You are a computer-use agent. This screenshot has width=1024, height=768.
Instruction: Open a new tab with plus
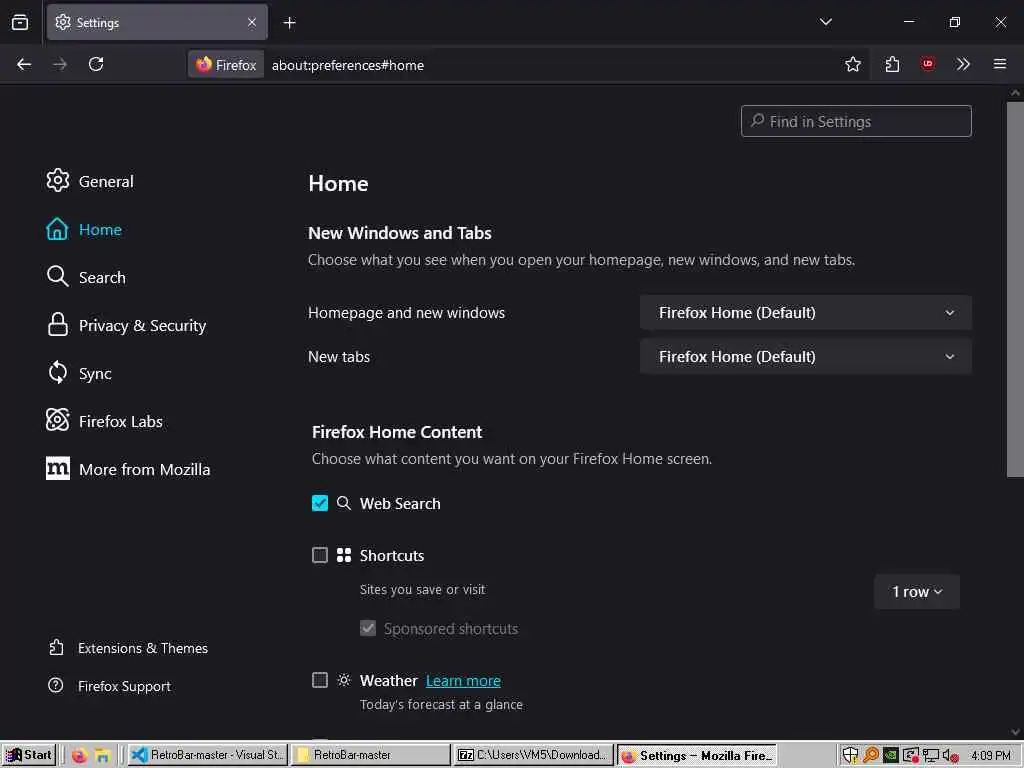(289, 23)
